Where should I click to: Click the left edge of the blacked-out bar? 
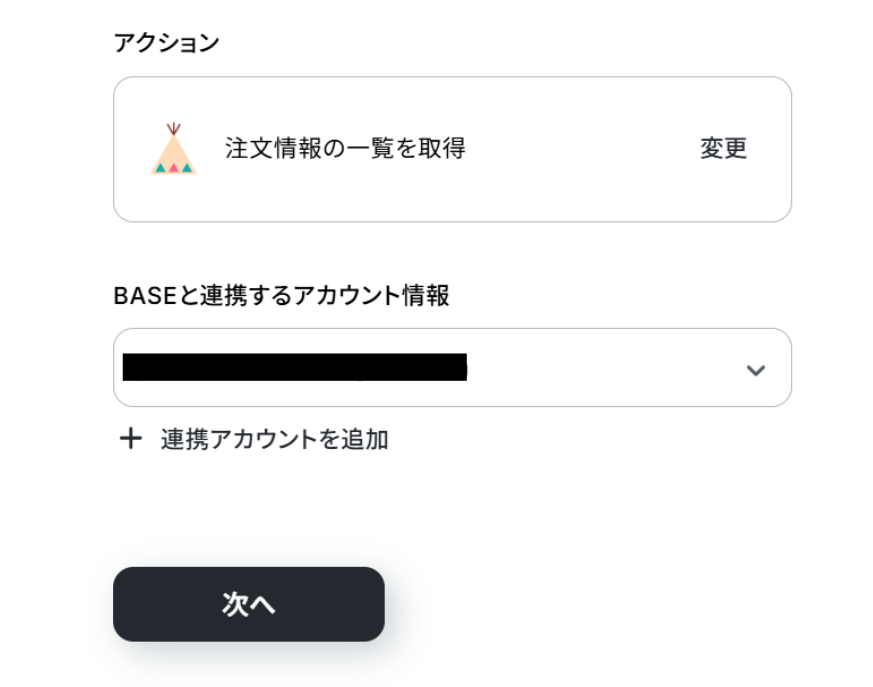pyautogui.click(x=128, y=368)
